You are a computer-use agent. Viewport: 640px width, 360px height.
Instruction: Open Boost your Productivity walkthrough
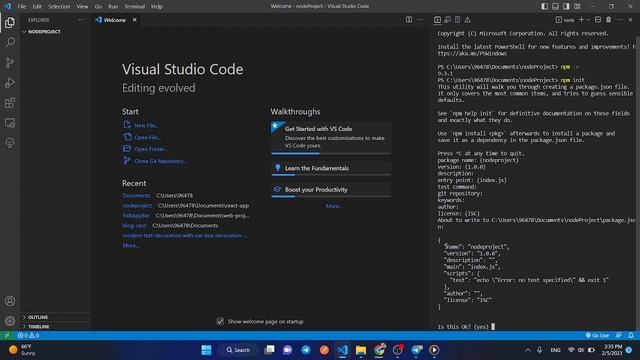coord(331,190)
